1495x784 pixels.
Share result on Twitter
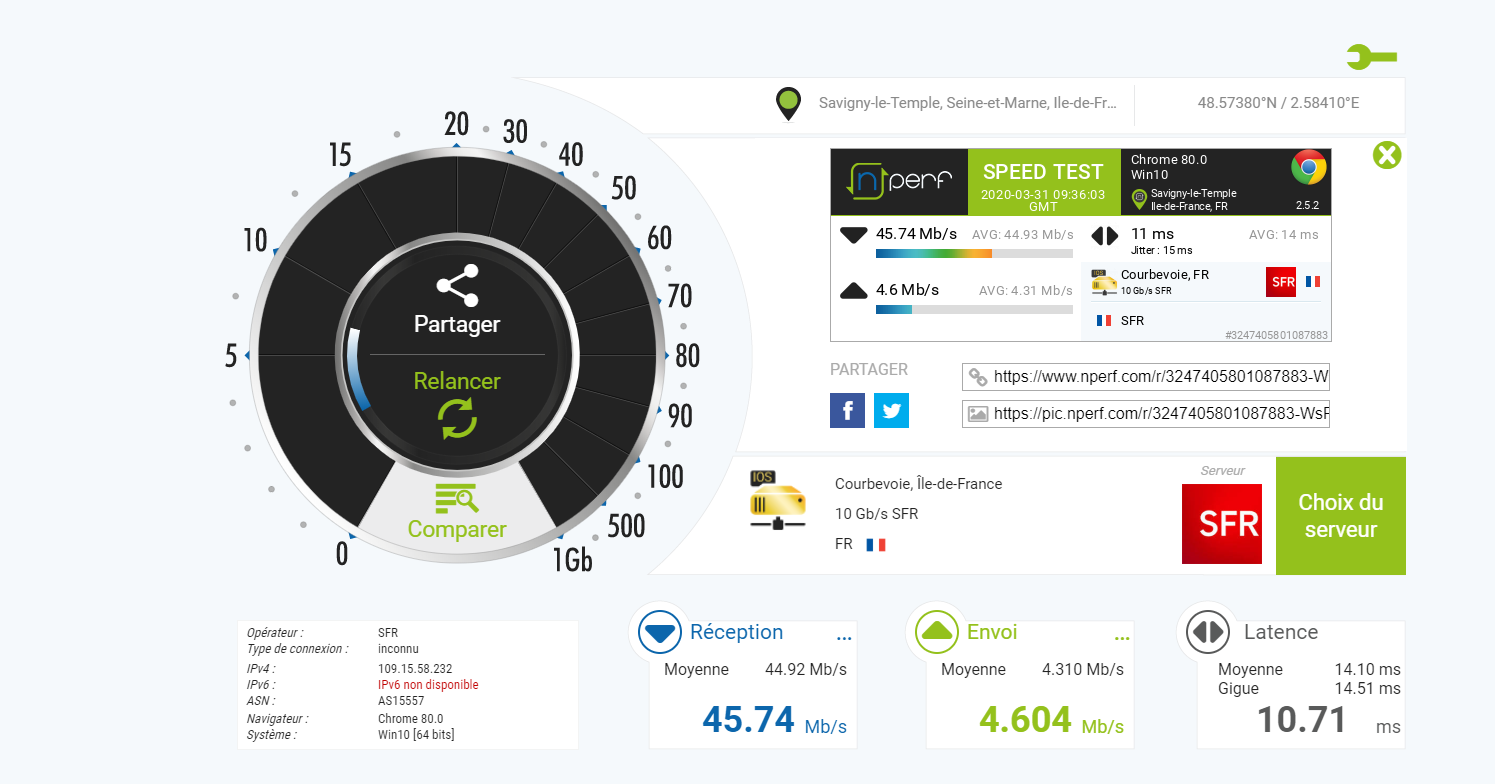tap(891, 411)
